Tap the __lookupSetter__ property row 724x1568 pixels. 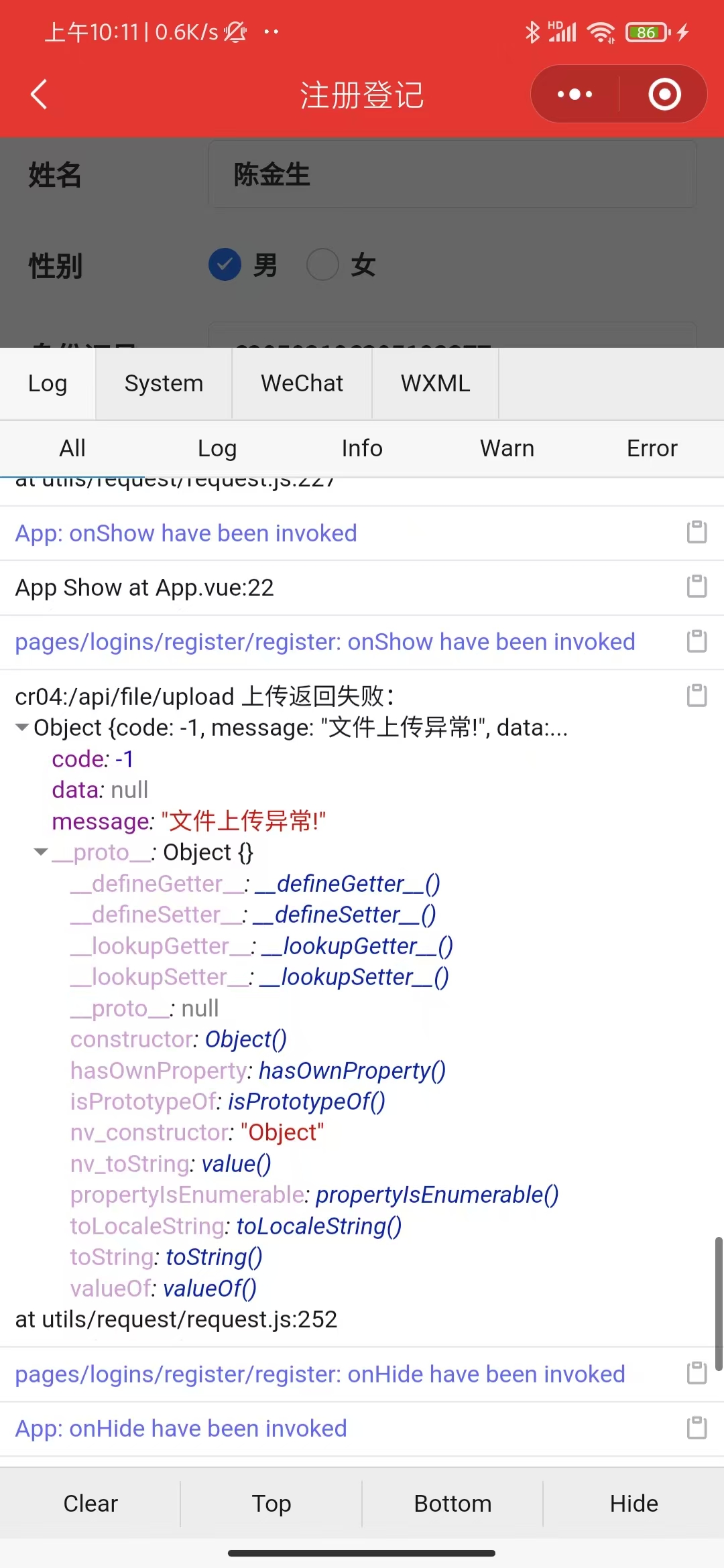259,976
